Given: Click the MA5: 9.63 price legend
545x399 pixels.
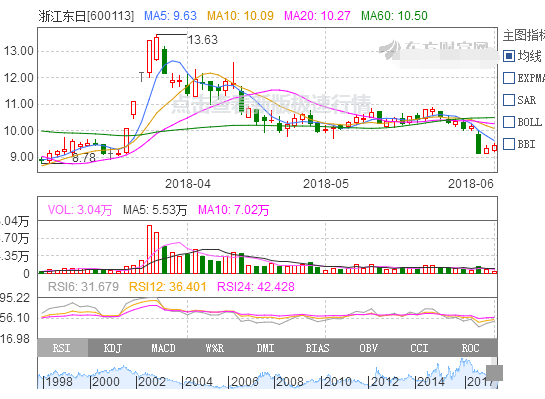Looking at the screenshot, I should (170, 16).
